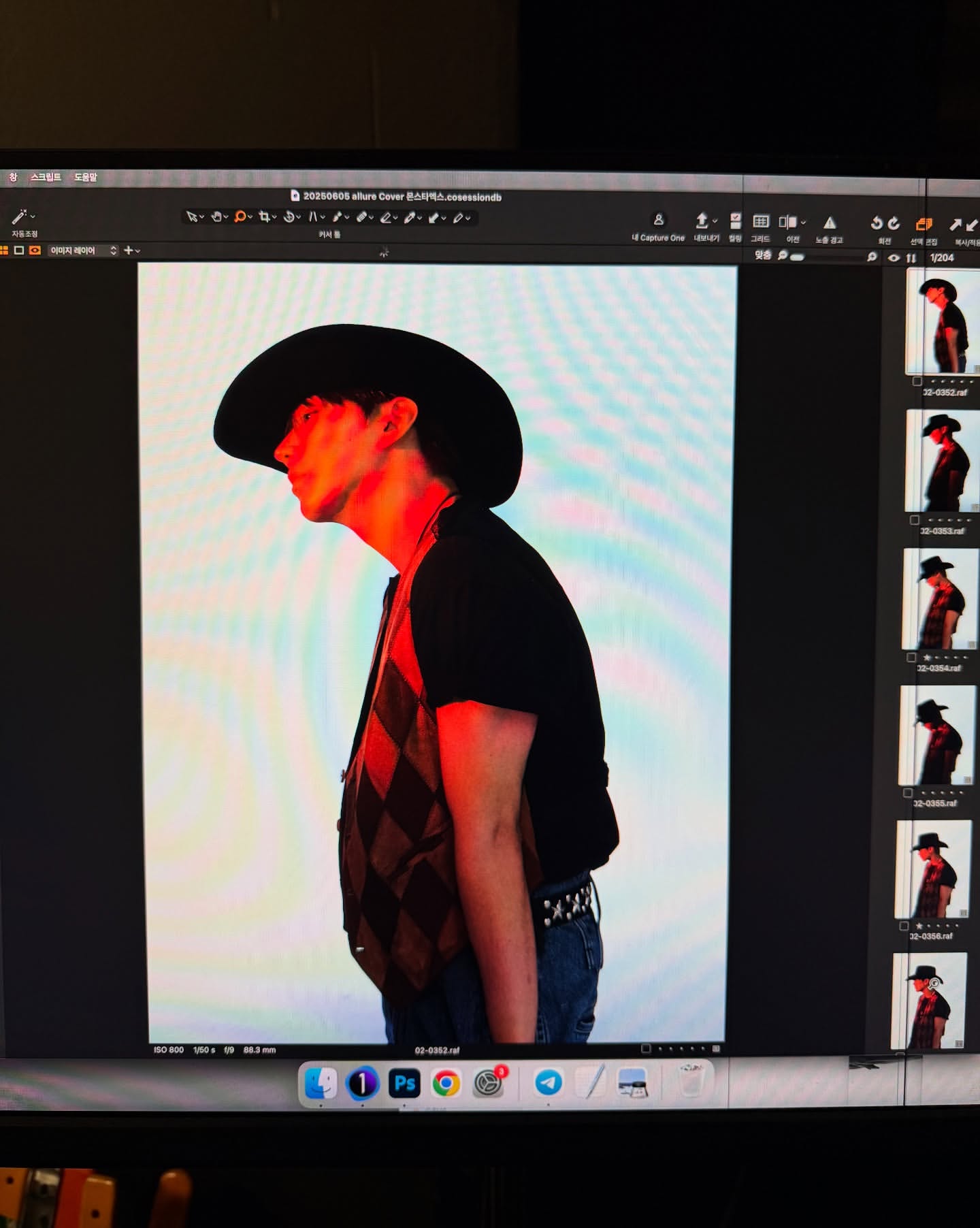
Task: Select the 02-0354.raf thumbnail
Action: pos(936,599)
